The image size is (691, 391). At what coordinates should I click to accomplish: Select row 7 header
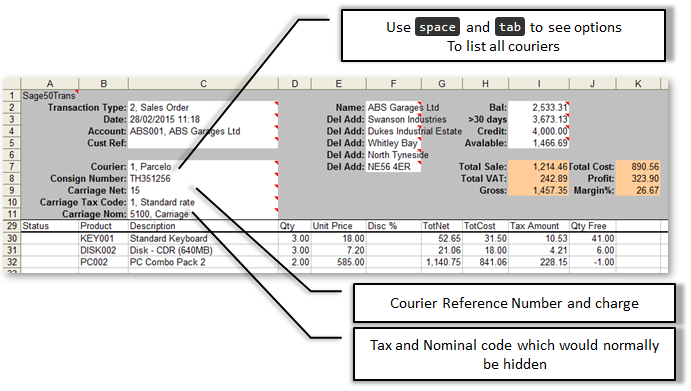pyautogui.click(x=12, y=167)
